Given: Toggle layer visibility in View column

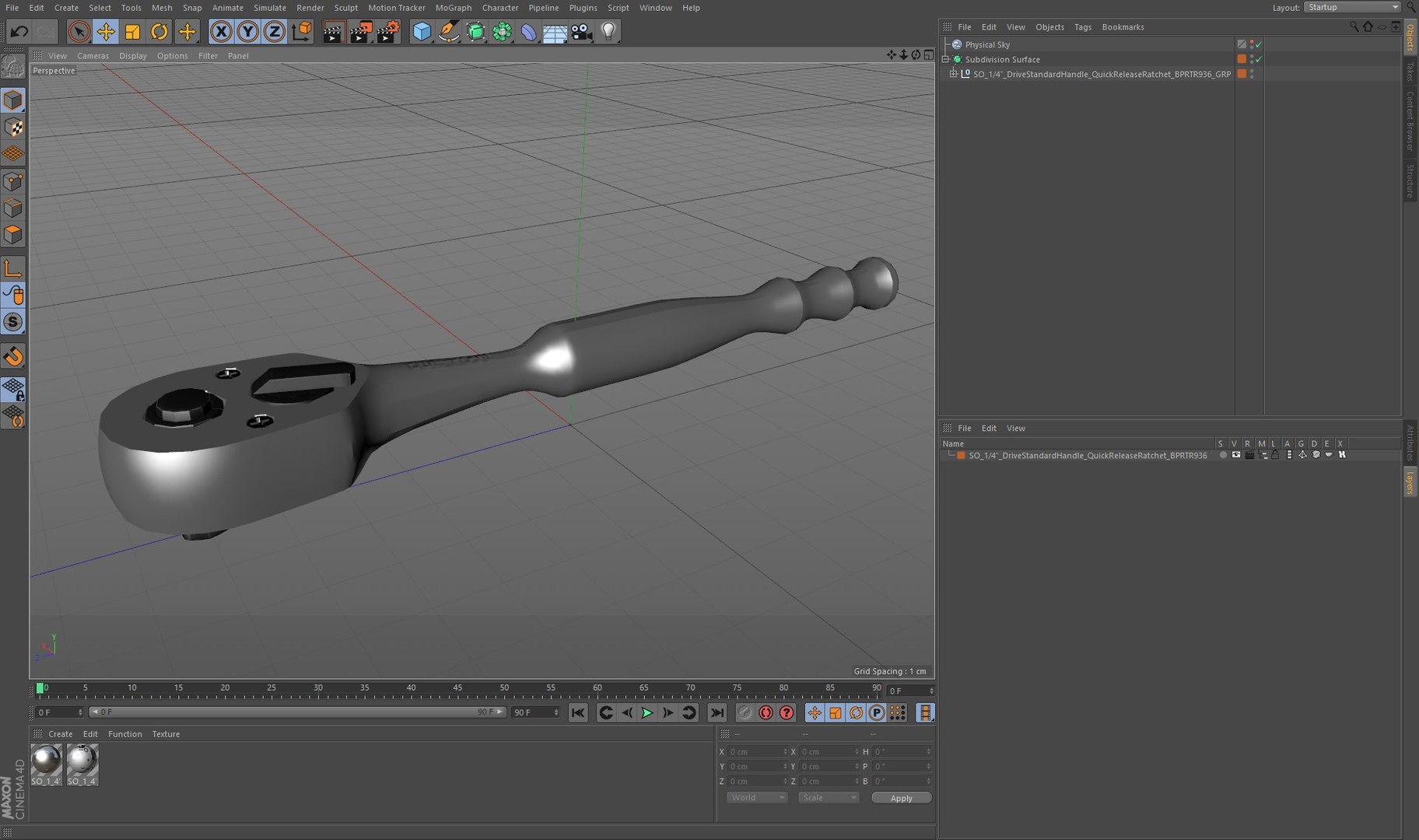Looking at the screenshot, I should [1236, 455].
